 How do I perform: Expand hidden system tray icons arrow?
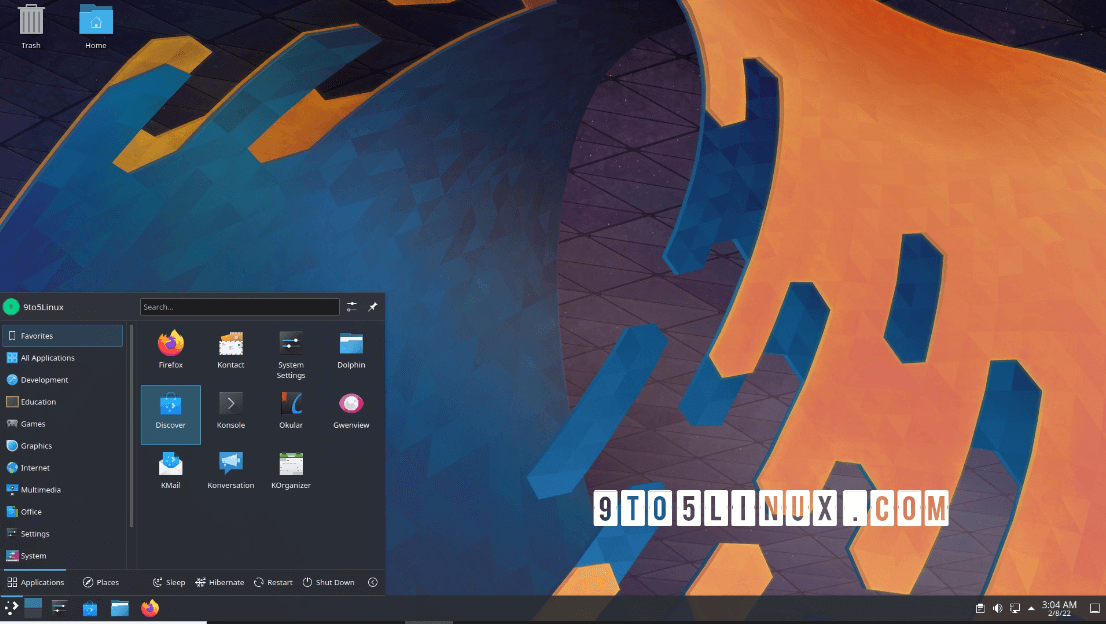(x=1031, y=608)
